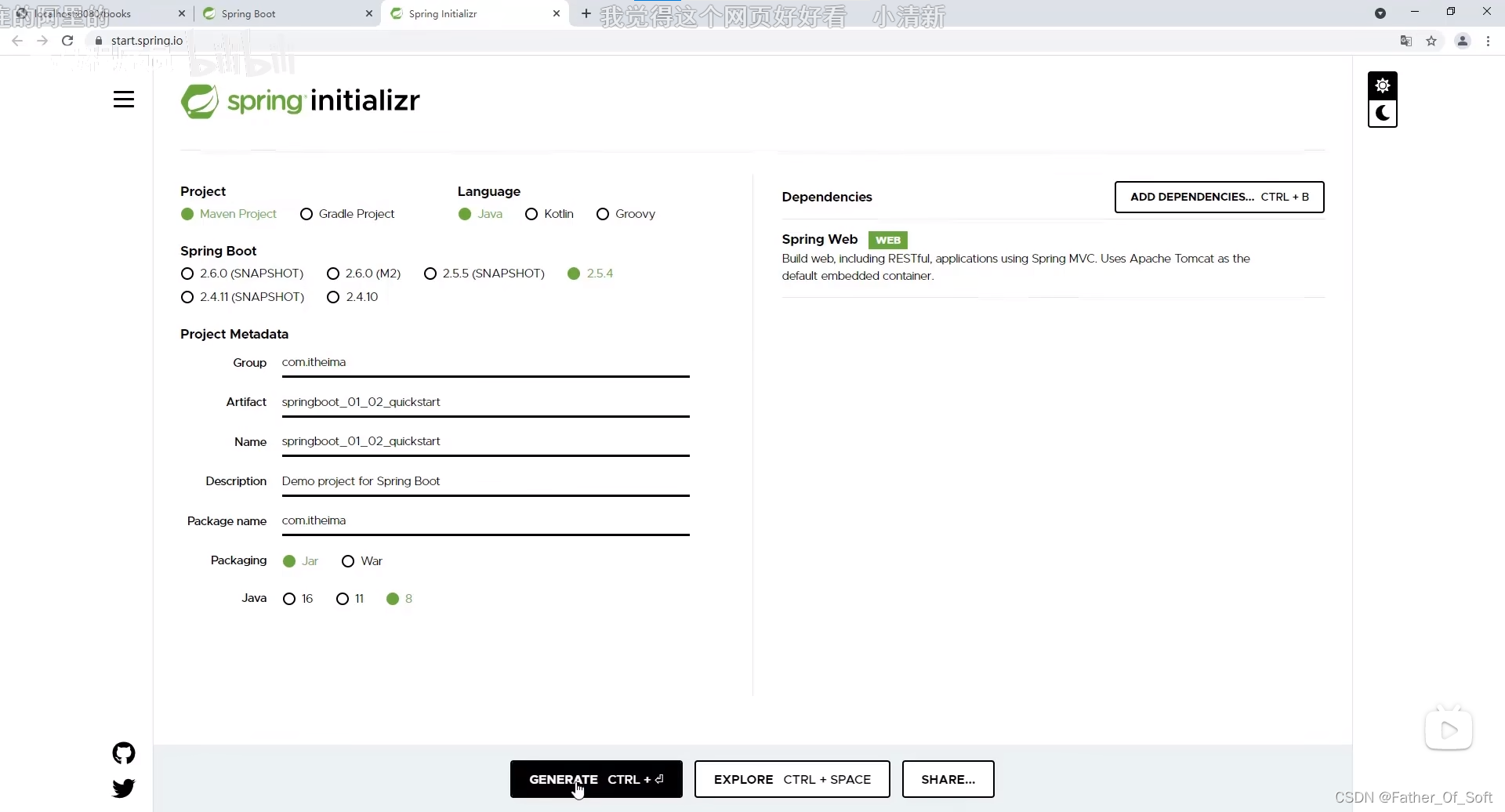Close the localhost books tab
The height and width of the screenshot is (812, 1505).
181,13
